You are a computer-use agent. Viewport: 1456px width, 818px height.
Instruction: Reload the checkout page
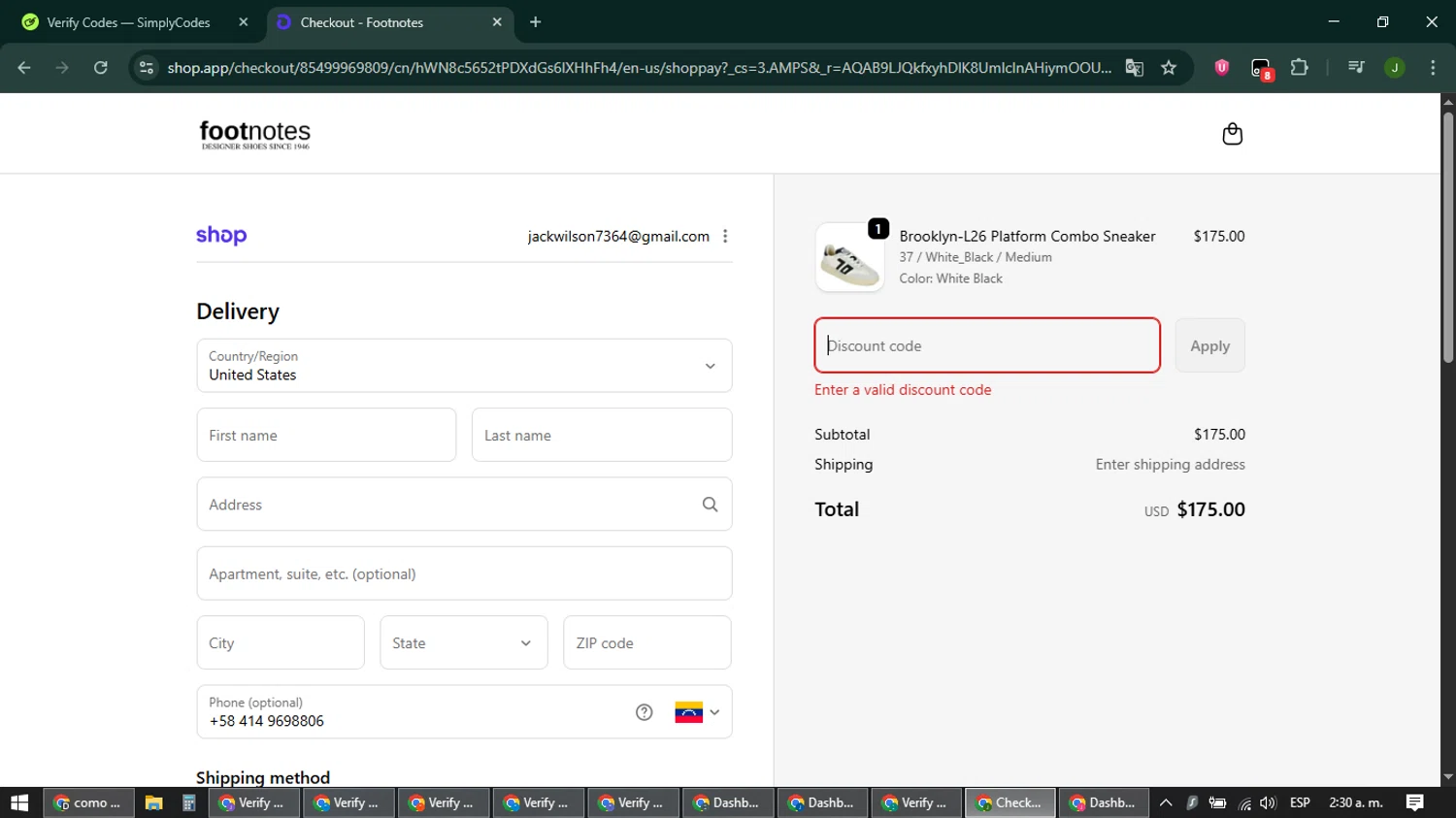[101, 67]
